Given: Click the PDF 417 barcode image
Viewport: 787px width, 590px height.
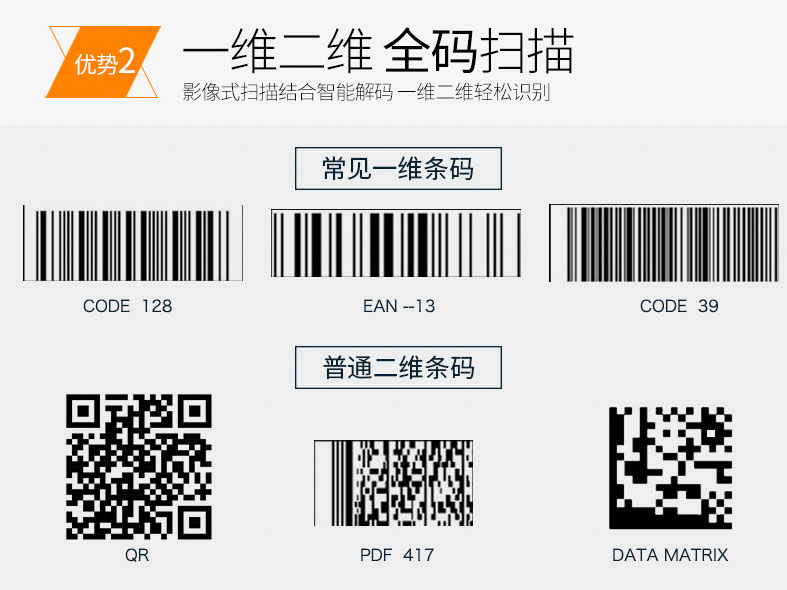Looking at the screenshot, I should [394, 483].
